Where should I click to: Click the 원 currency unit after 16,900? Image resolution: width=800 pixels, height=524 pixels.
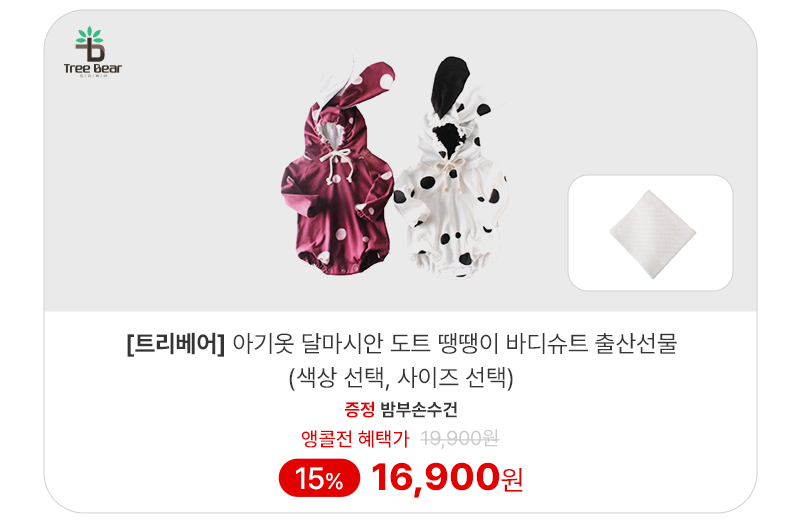point(512,479)
